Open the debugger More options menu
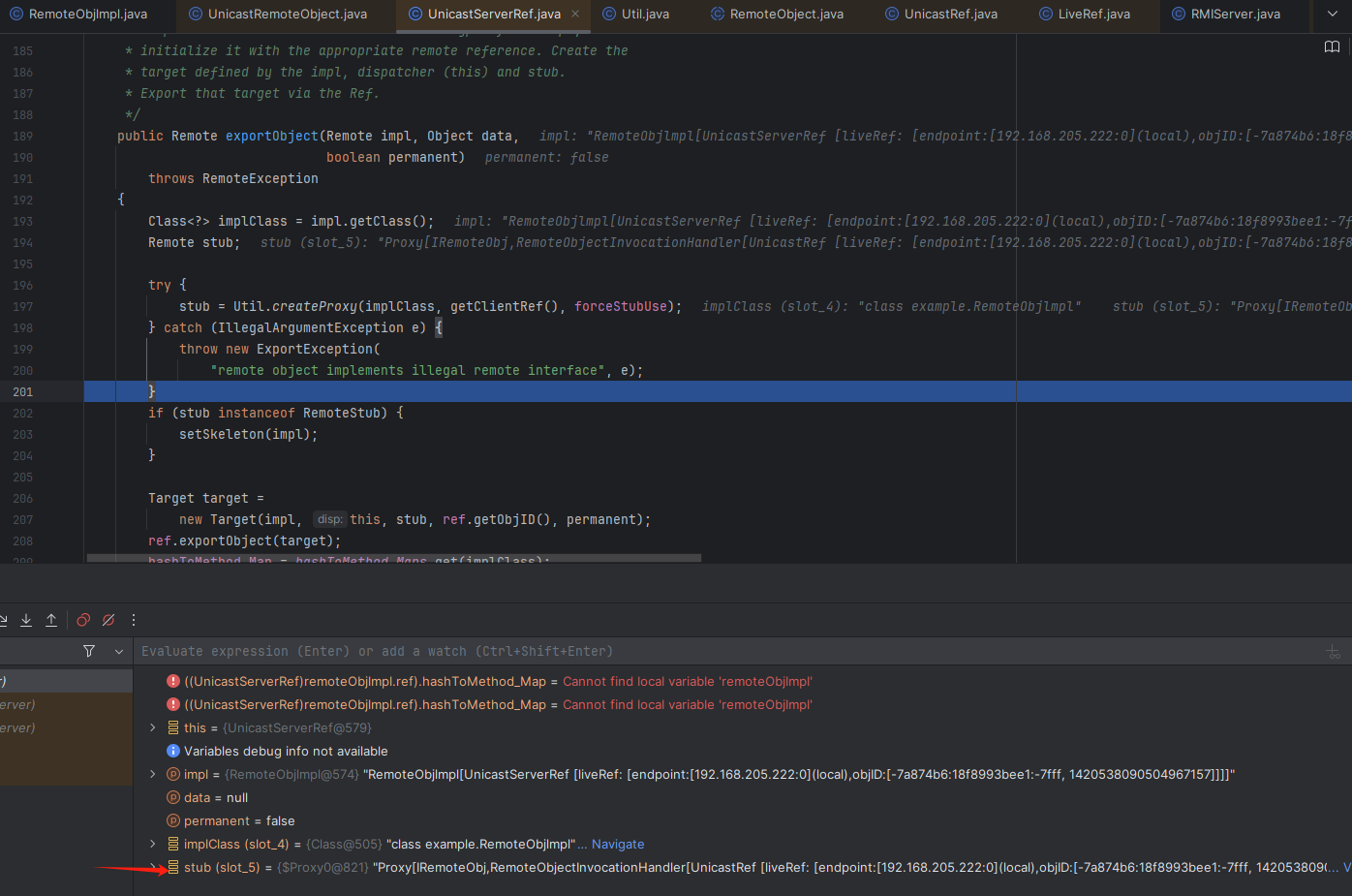The image size is (1352, 896). click(x=134, y=620)
